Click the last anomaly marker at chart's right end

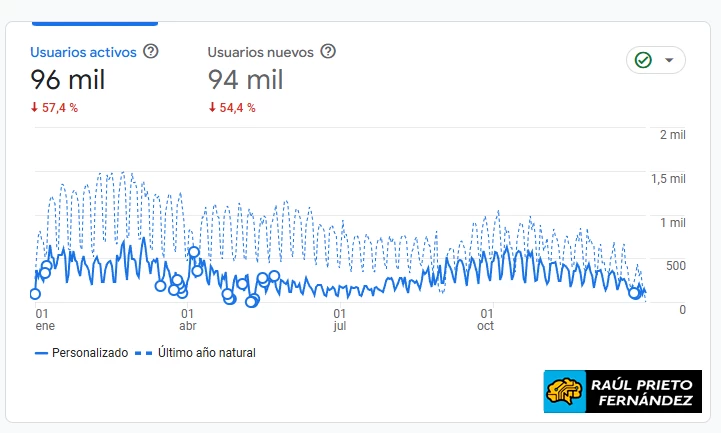[x=634, y=292]
